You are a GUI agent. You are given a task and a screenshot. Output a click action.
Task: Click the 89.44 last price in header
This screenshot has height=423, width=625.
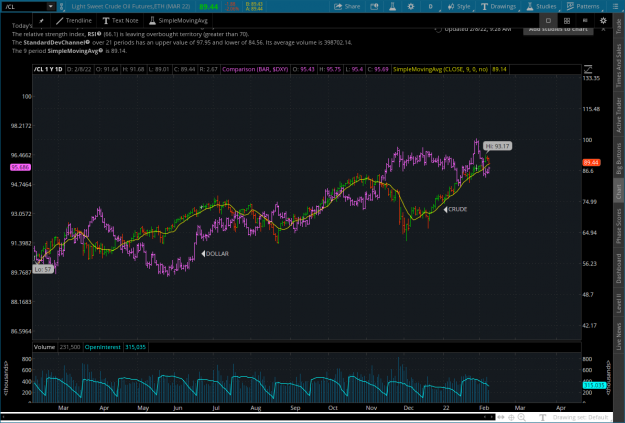(208, 7)
